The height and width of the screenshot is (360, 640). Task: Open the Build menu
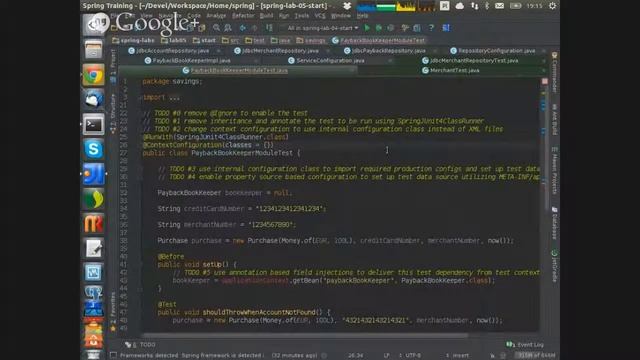click(267, 16)
